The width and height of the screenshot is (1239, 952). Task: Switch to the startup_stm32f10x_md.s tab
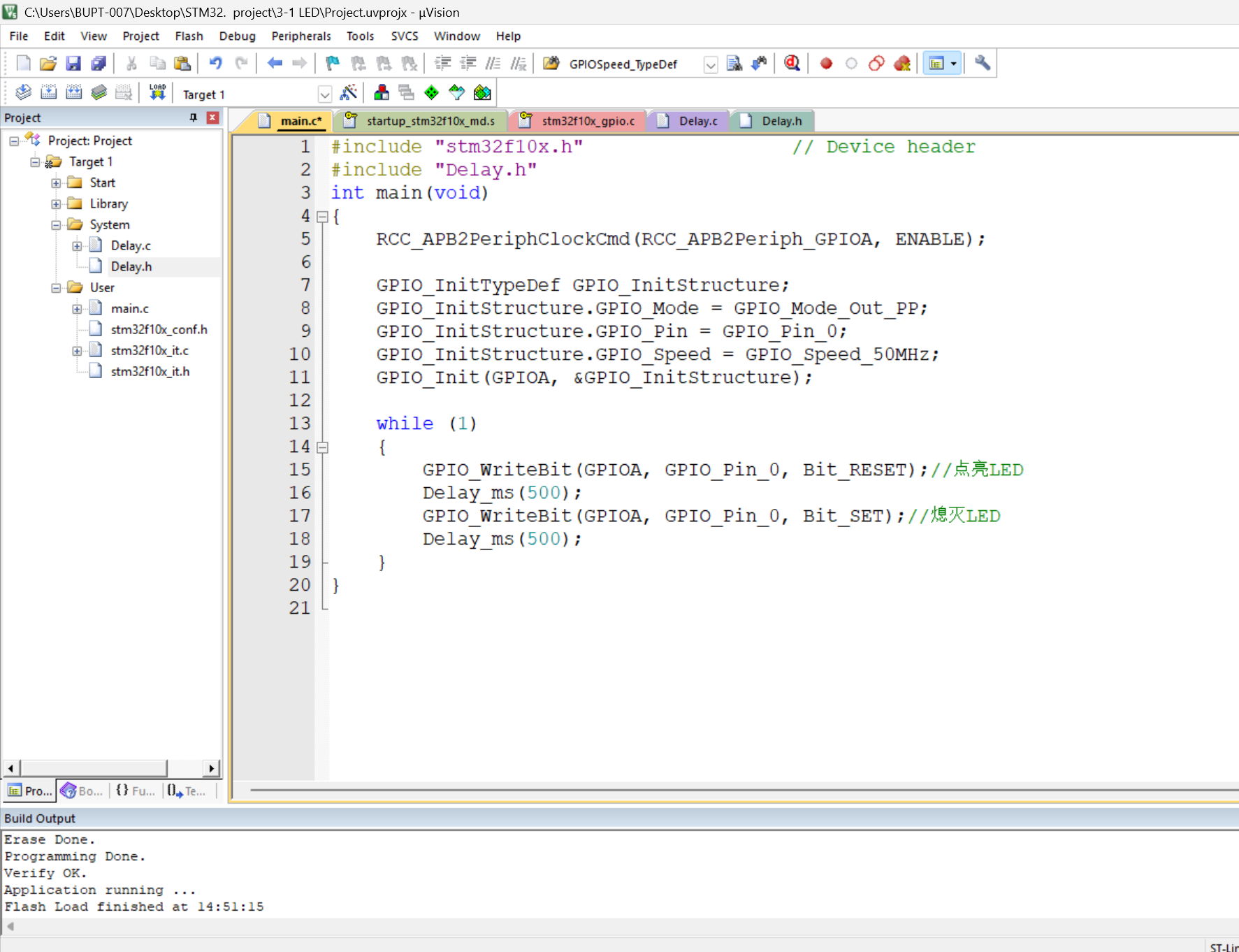(421, 121)
